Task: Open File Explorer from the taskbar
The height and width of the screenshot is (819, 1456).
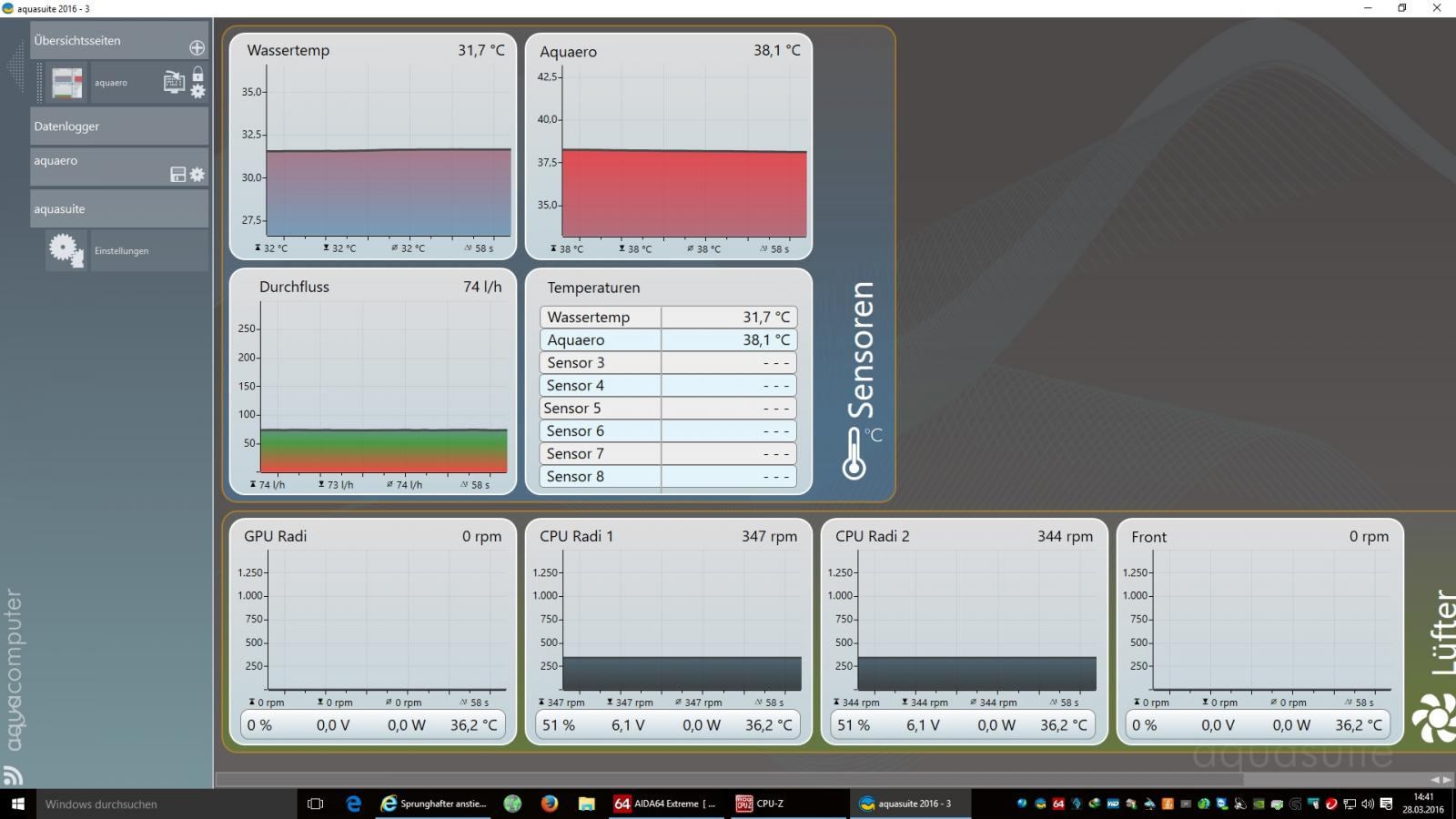Action: (x=587, y=804)
